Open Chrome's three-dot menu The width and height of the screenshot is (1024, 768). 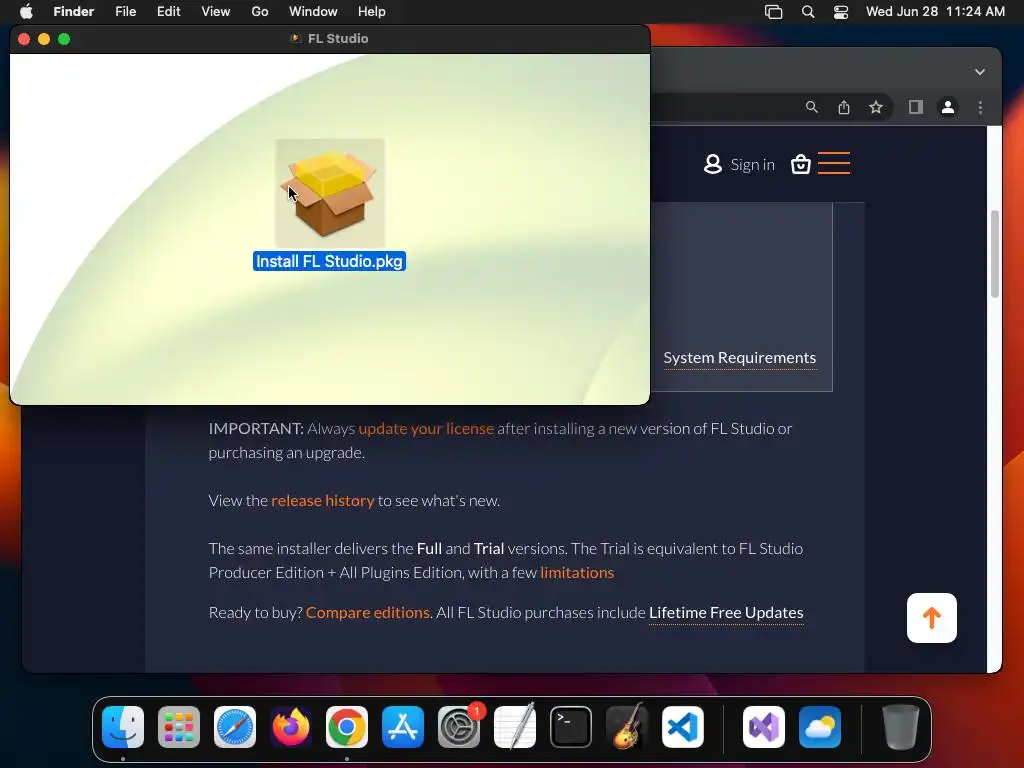[980, 107]
